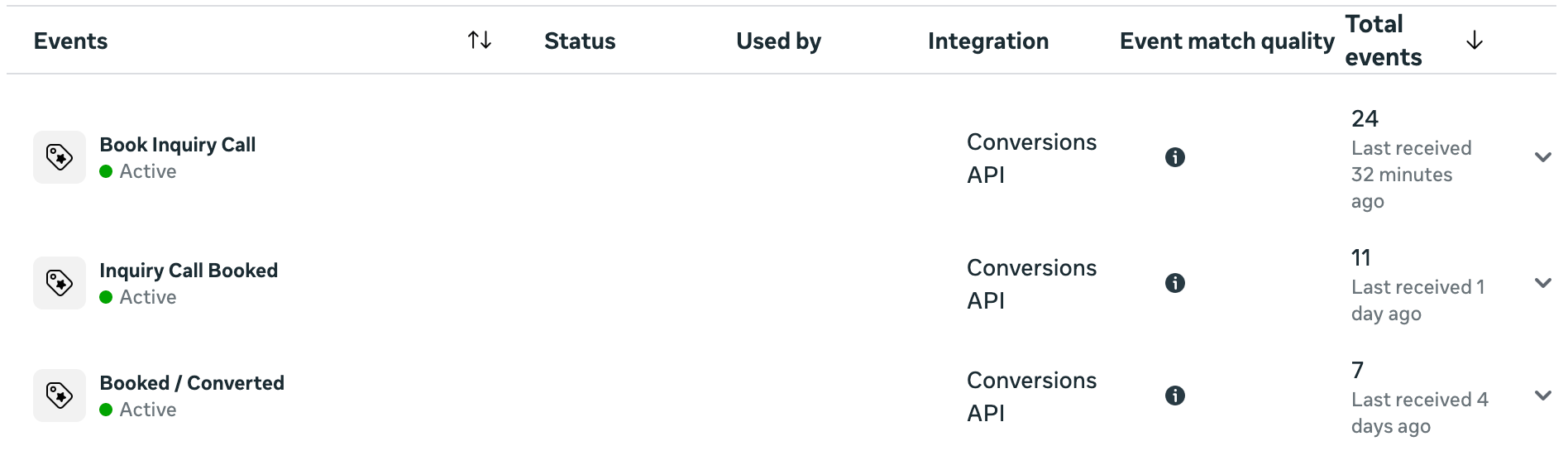Expand the Book Inquiry Call row
1568x470 pixels.
[1542, 157]
